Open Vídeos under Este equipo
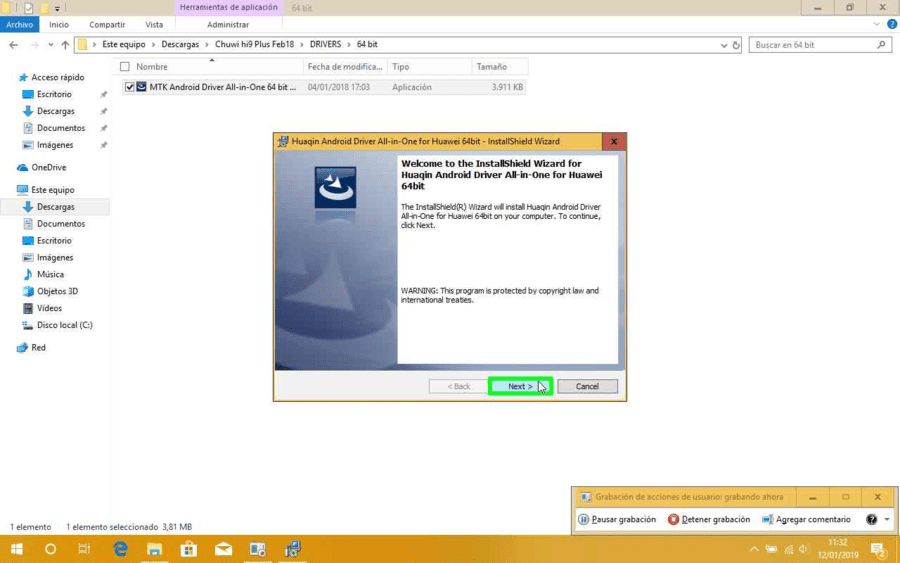Viewport: 900px width, 563px height. [x=49, y=308]
